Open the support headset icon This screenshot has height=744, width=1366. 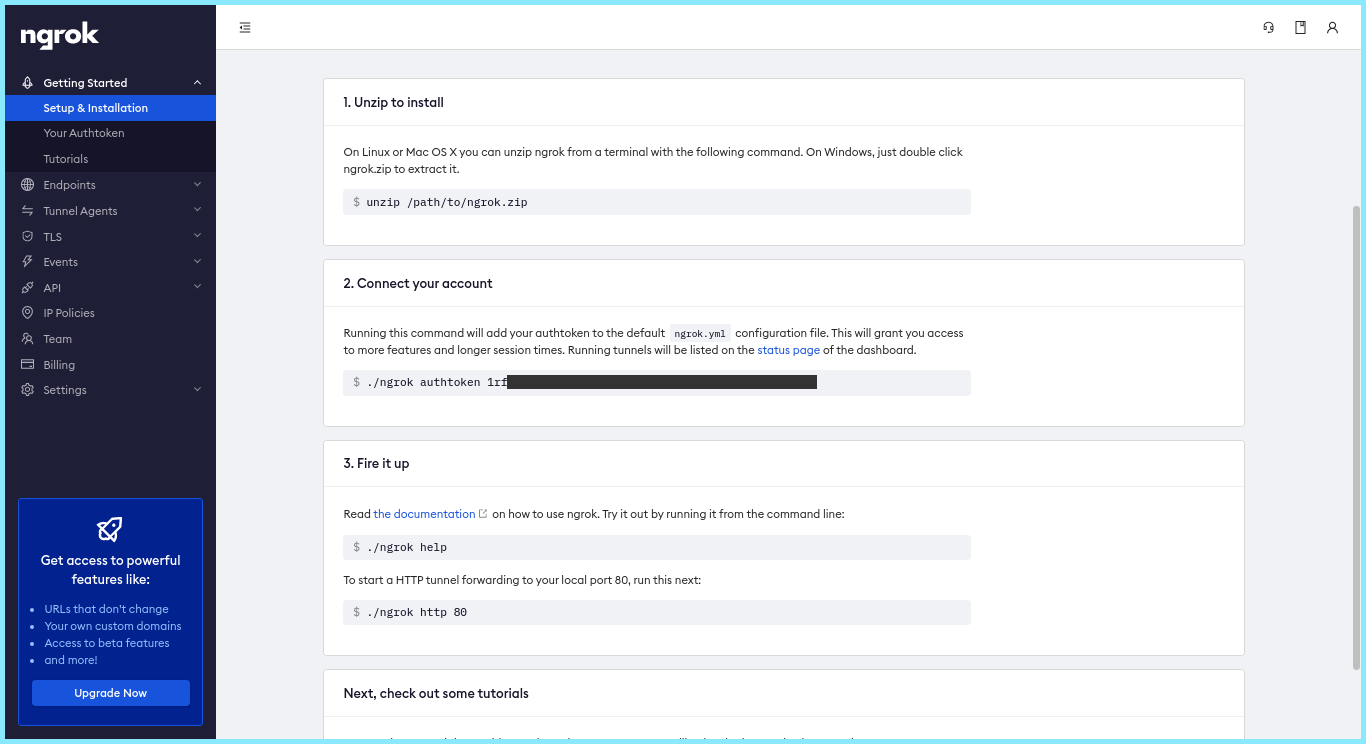1269,28
